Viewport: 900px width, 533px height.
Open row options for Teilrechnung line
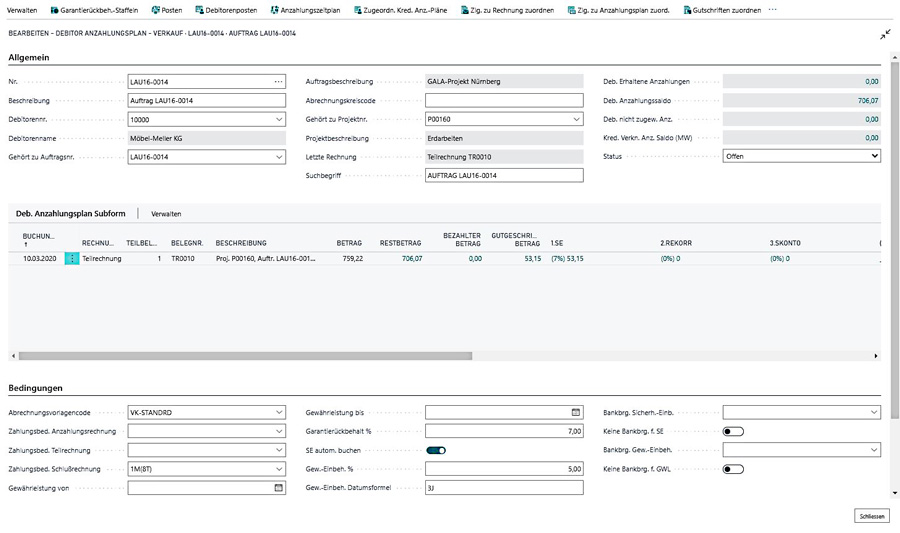[x=72, y=259]
